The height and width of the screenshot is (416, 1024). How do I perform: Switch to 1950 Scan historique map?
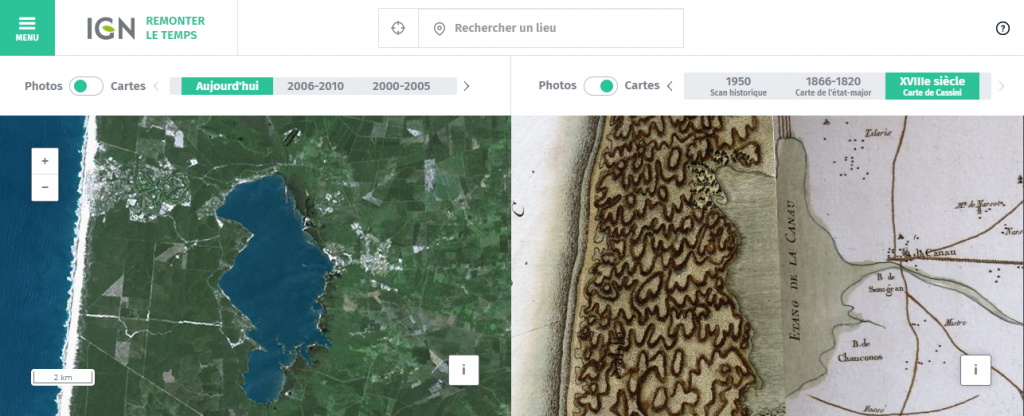tap(738, 86)
